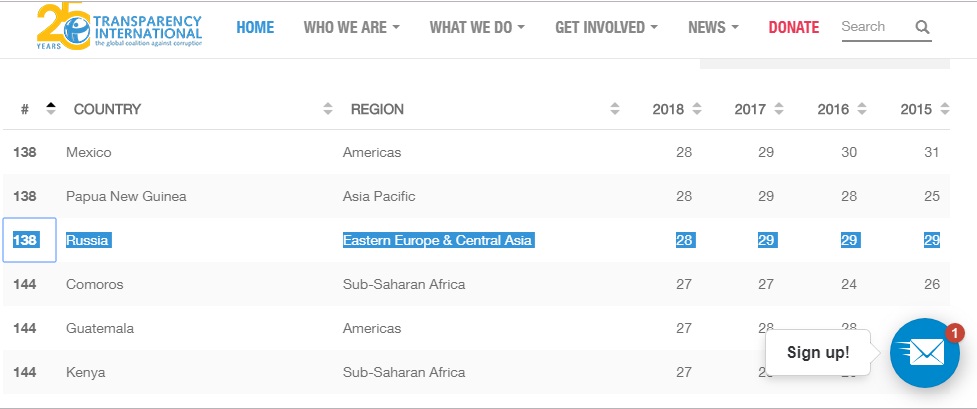Click the Sign up! bubble

tap(818, 352)
